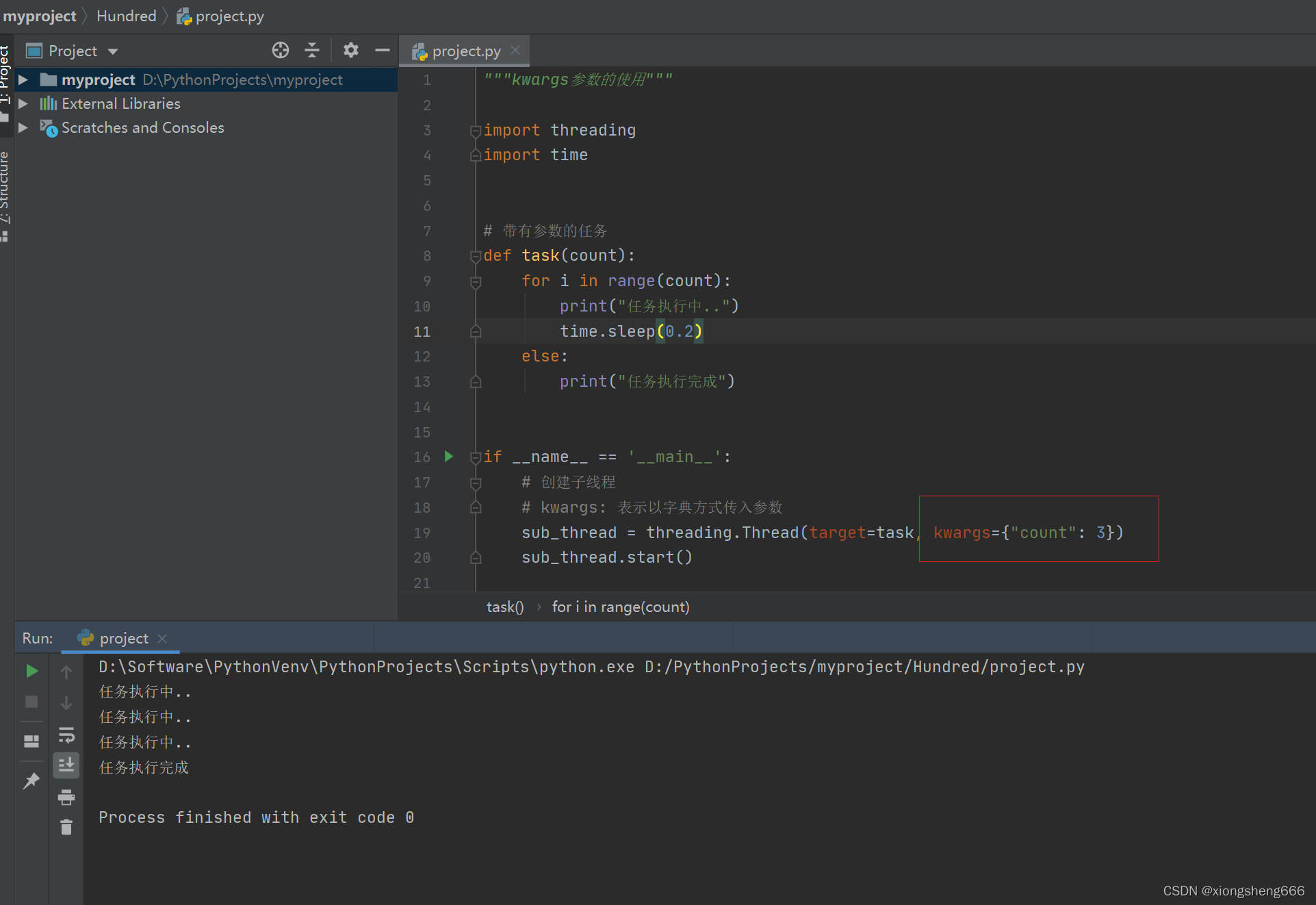
Task: Select the project tab in Run panel
Action: click(123, 638)
